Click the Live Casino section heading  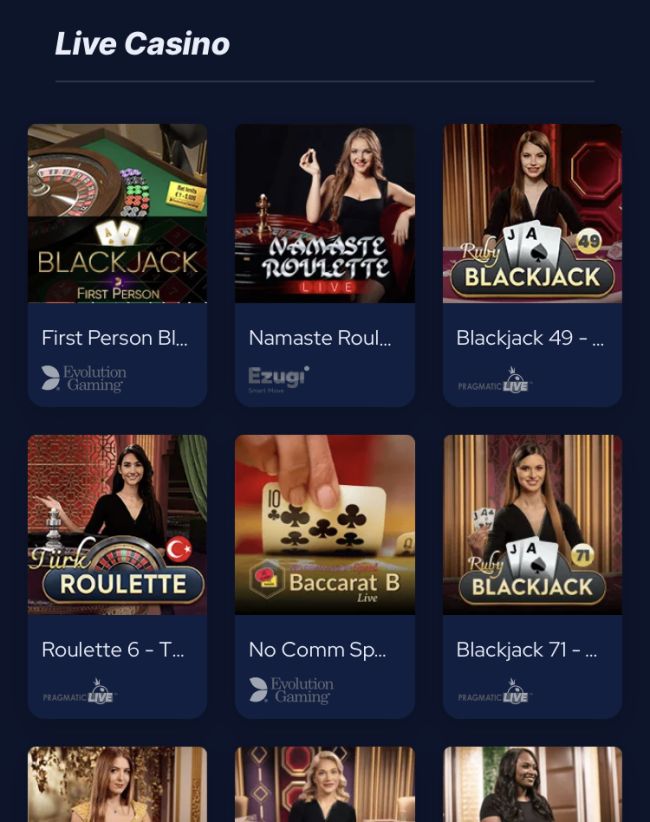click(x=143, y=44)
